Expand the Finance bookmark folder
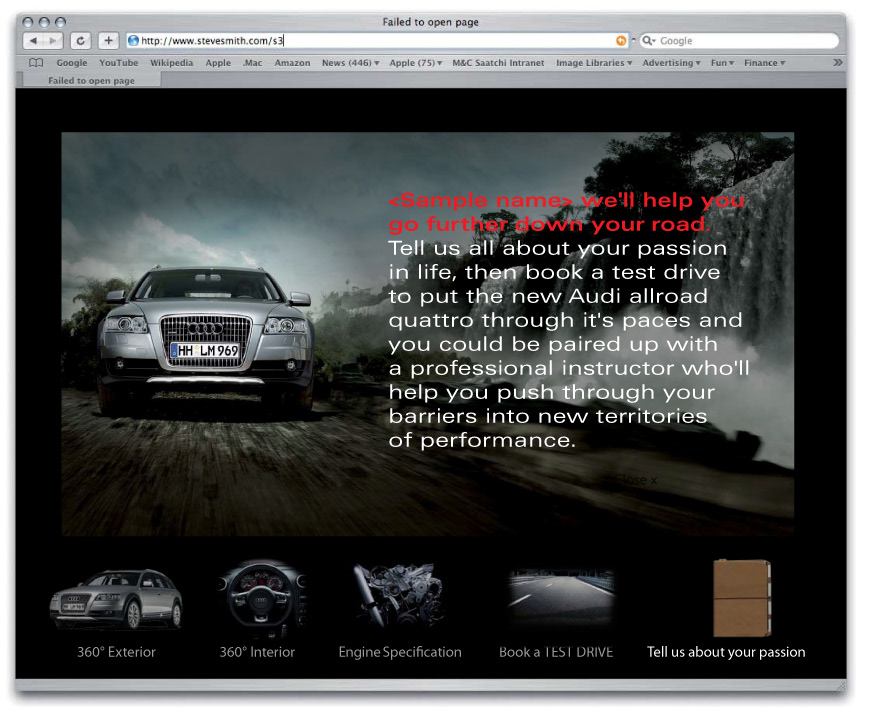This screenshot has width=869, height=708. click(x=764, y=63)
